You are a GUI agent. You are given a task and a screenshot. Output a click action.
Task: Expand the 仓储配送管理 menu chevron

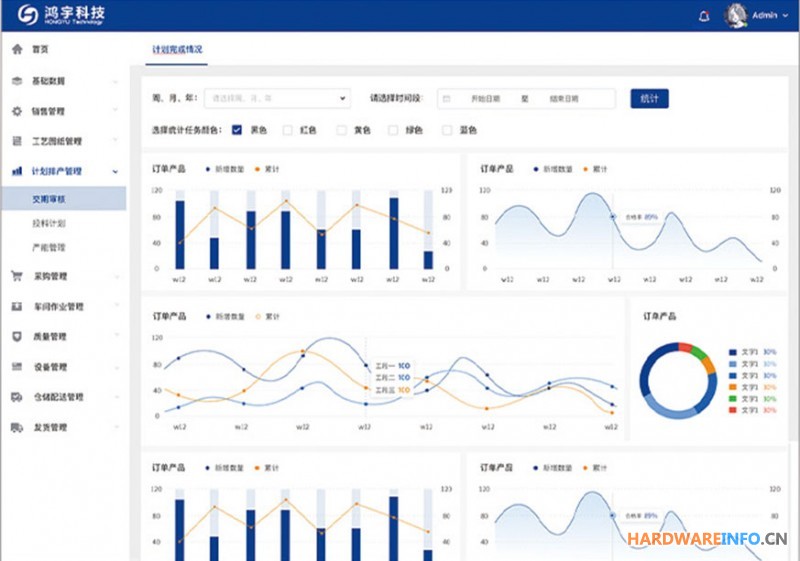[x=117, y=396]
